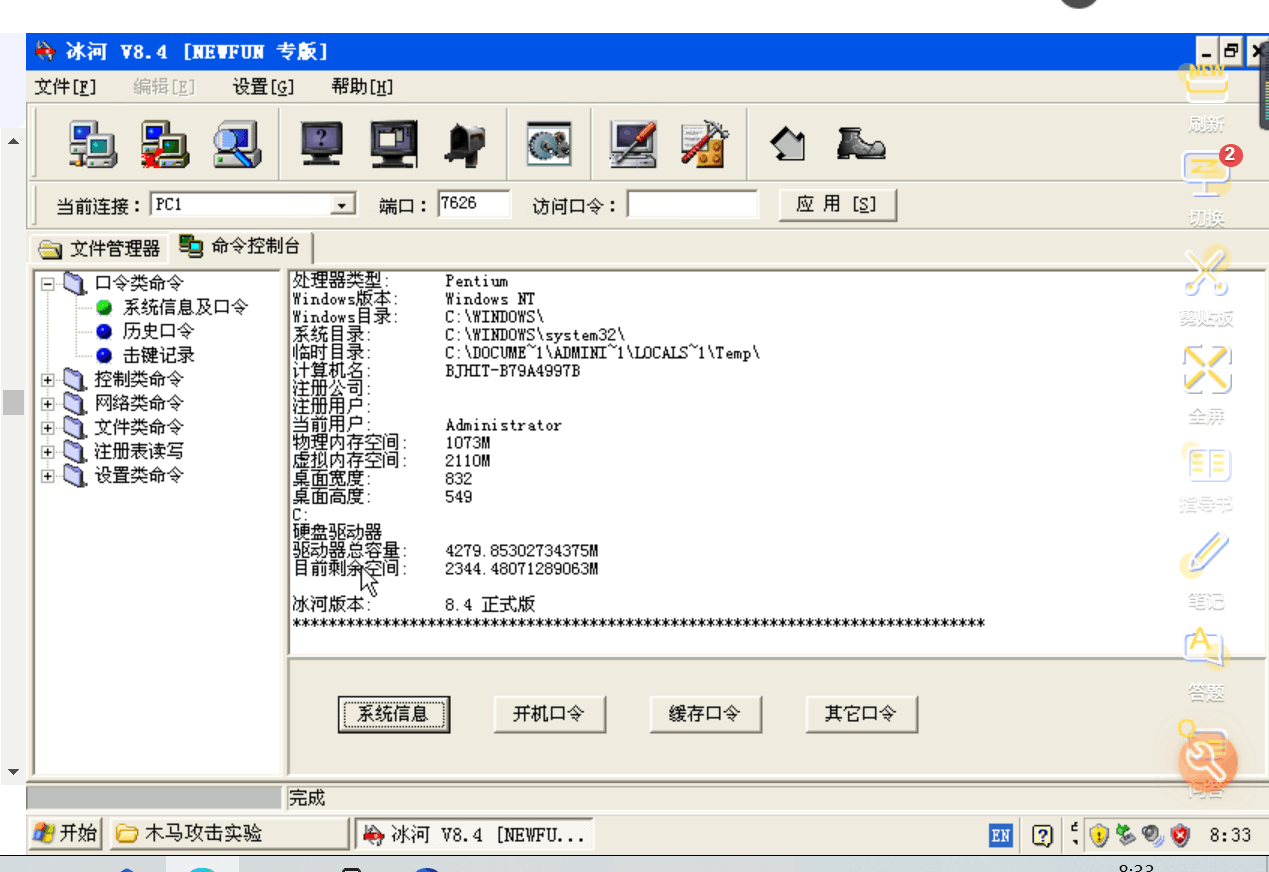Click the screwdriver remote configuration icon
The height and width of the screenshot is (872, 1269).
coord(634,145)
